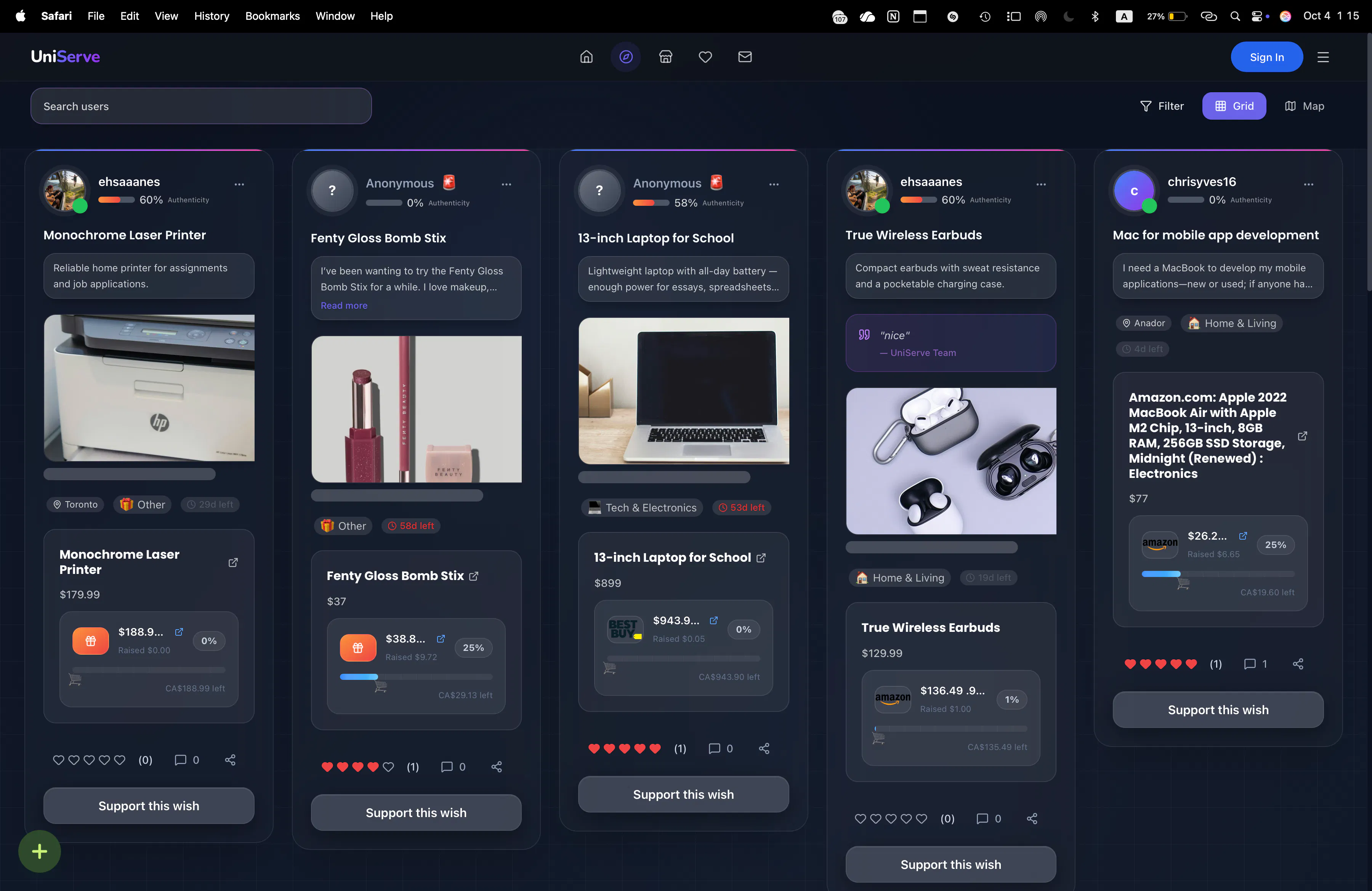Viewport: 1372px width, 891px height.
Task: Click comment icon on Mac for mobile app card
Action: pos(1250,664)
